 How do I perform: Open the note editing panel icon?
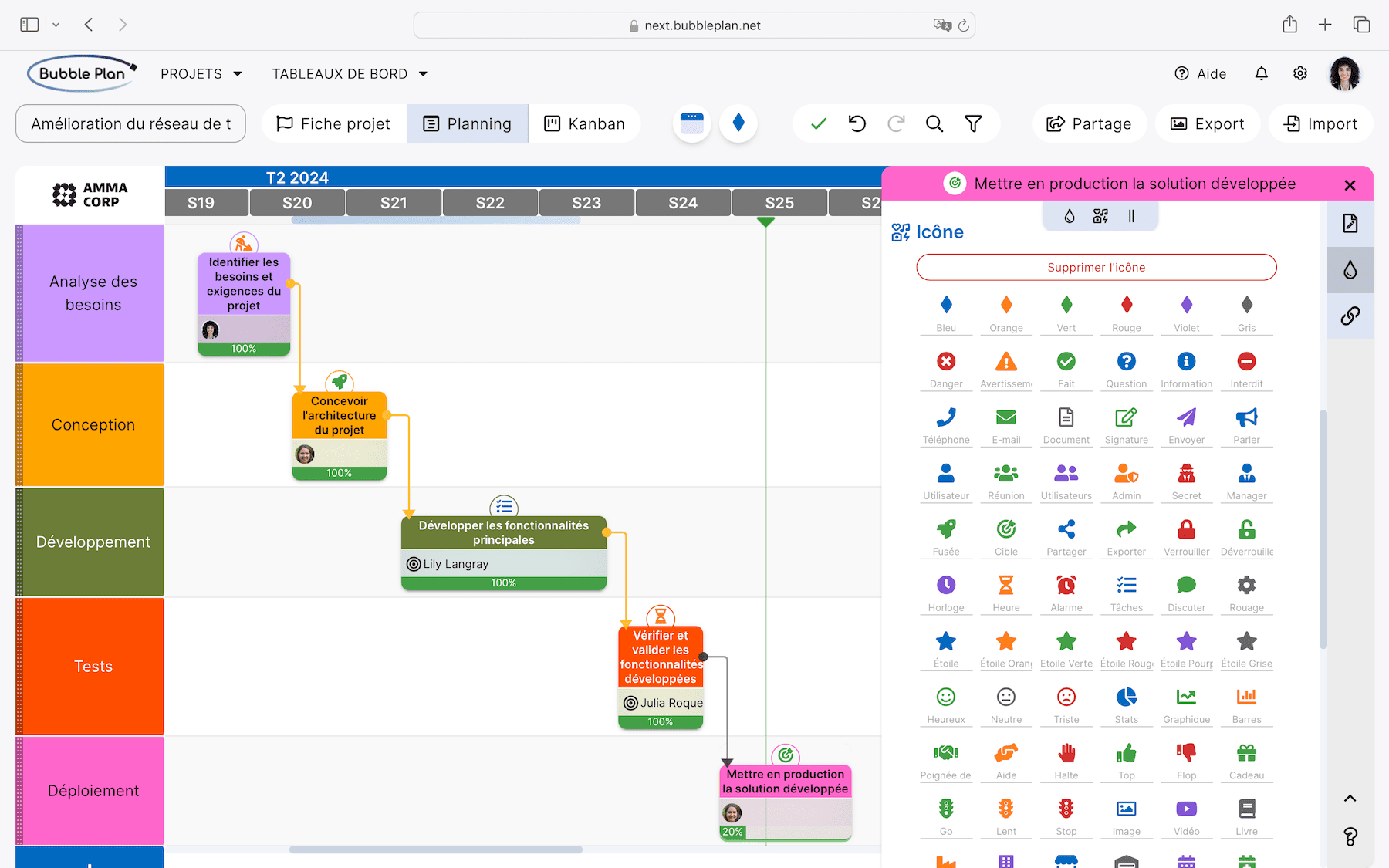point(1350,223)
